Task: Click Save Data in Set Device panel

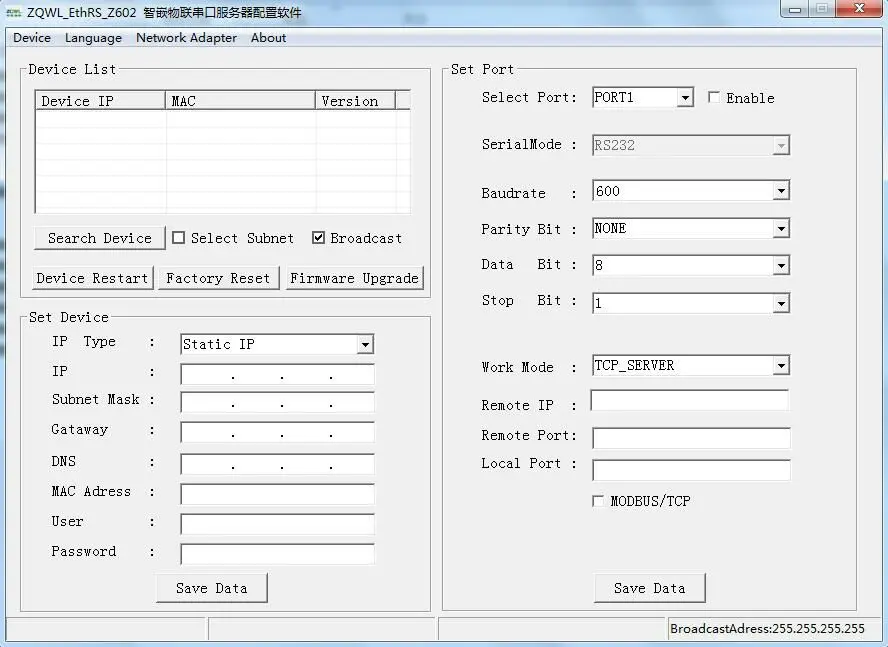Action: click(x=211, y=589)
